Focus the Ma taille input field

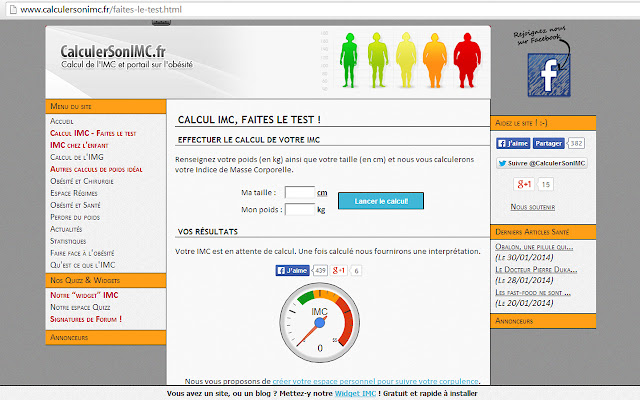300,192
